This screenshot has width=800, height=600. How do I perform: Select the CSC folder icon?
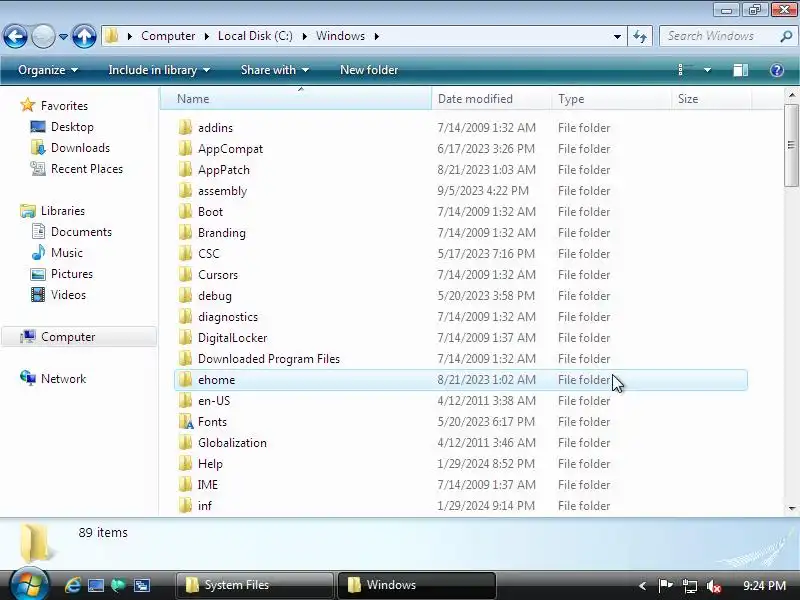click(185, 254)
